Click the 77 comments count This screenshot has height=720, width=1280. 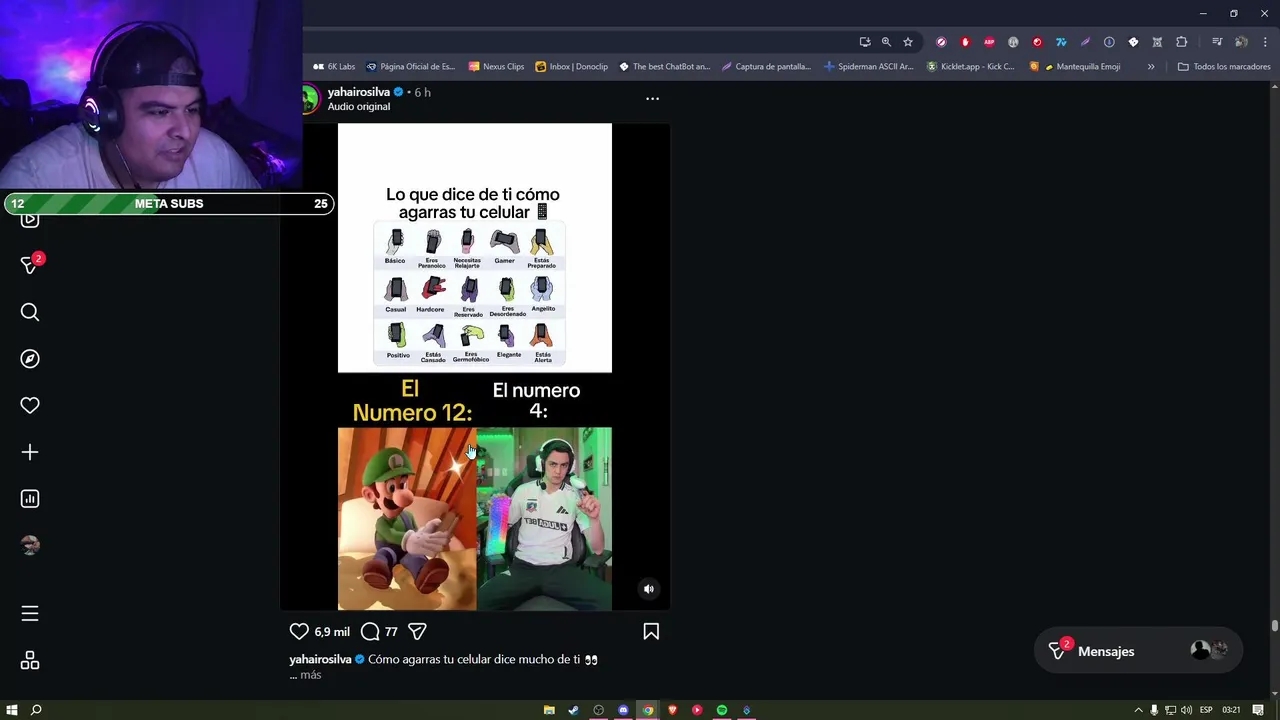click(x=391, y=632)
